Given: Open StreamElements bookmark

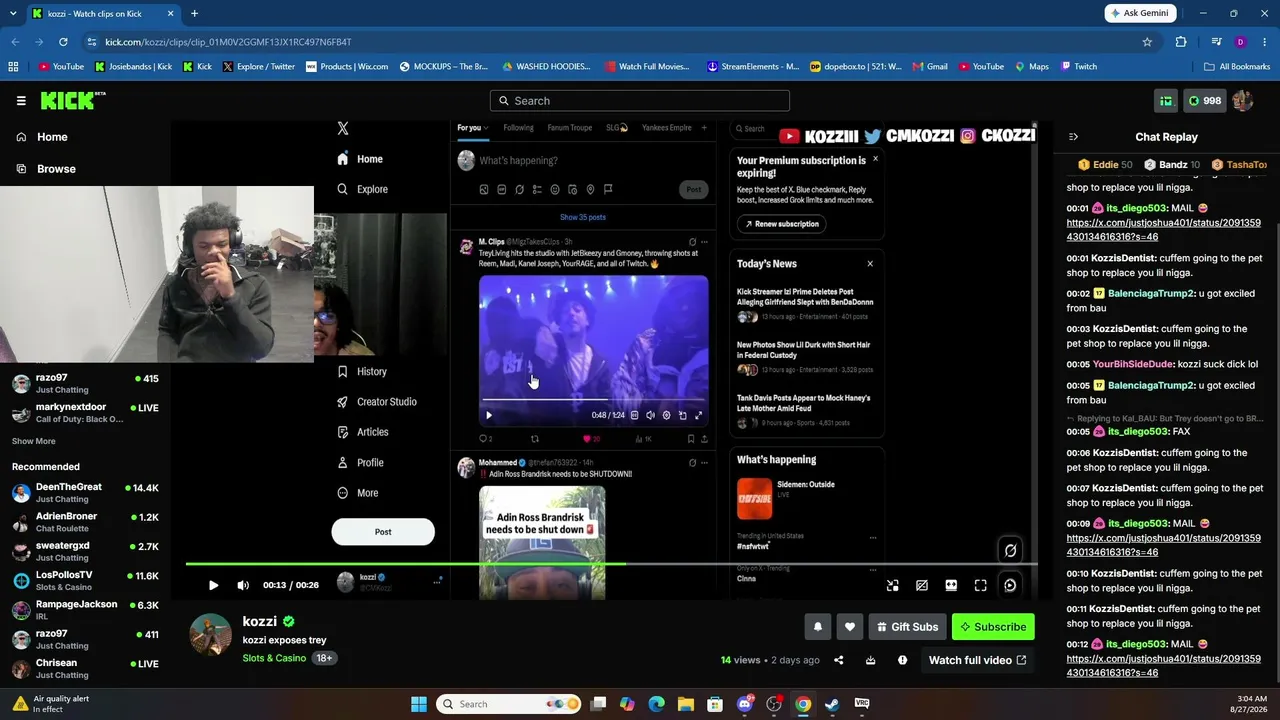Looking at the screenshot, I should 753,67.
